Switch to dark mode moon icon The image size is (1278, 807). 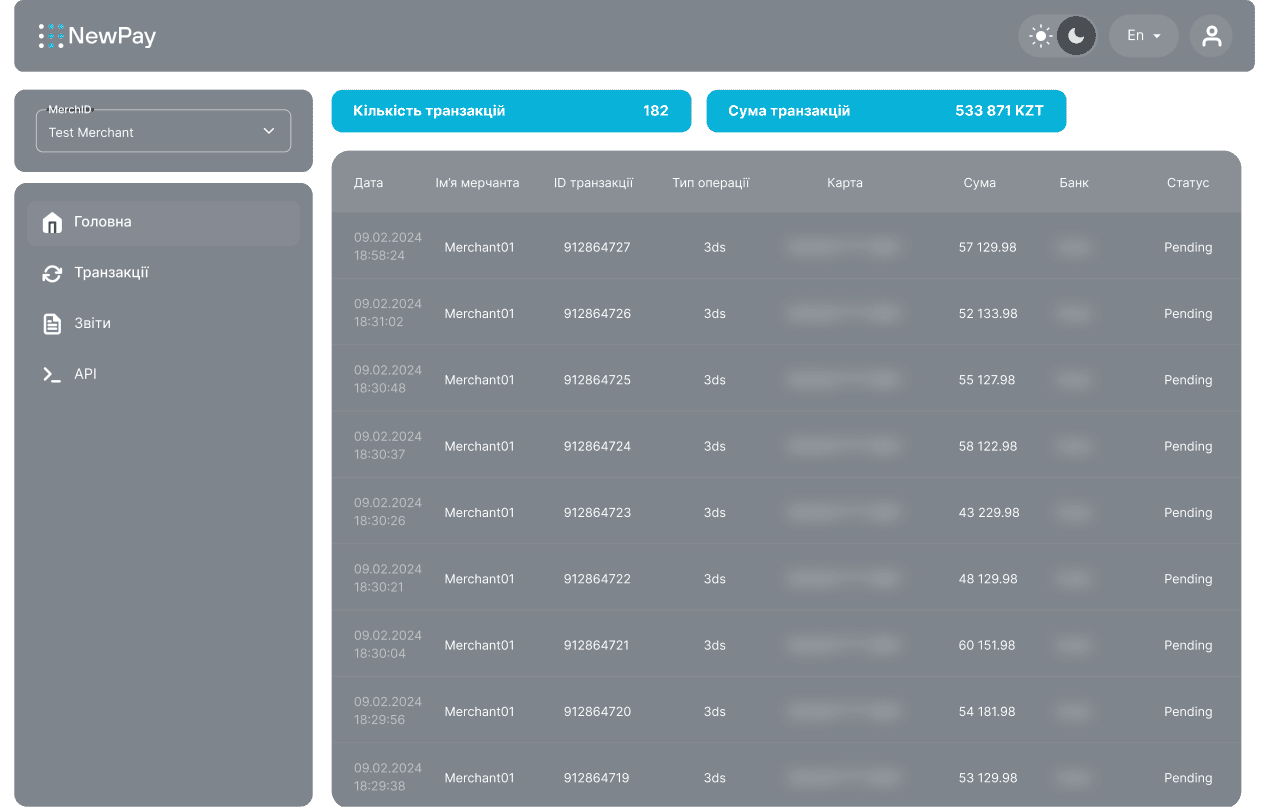pos(1076,36)
